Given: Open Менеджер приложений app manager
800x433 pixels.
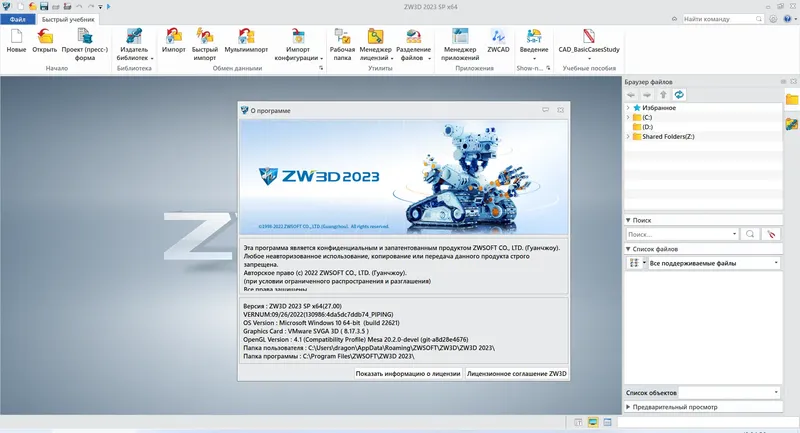Looking at the screenshot, I should pyautogui.click(x=460, y=45).
